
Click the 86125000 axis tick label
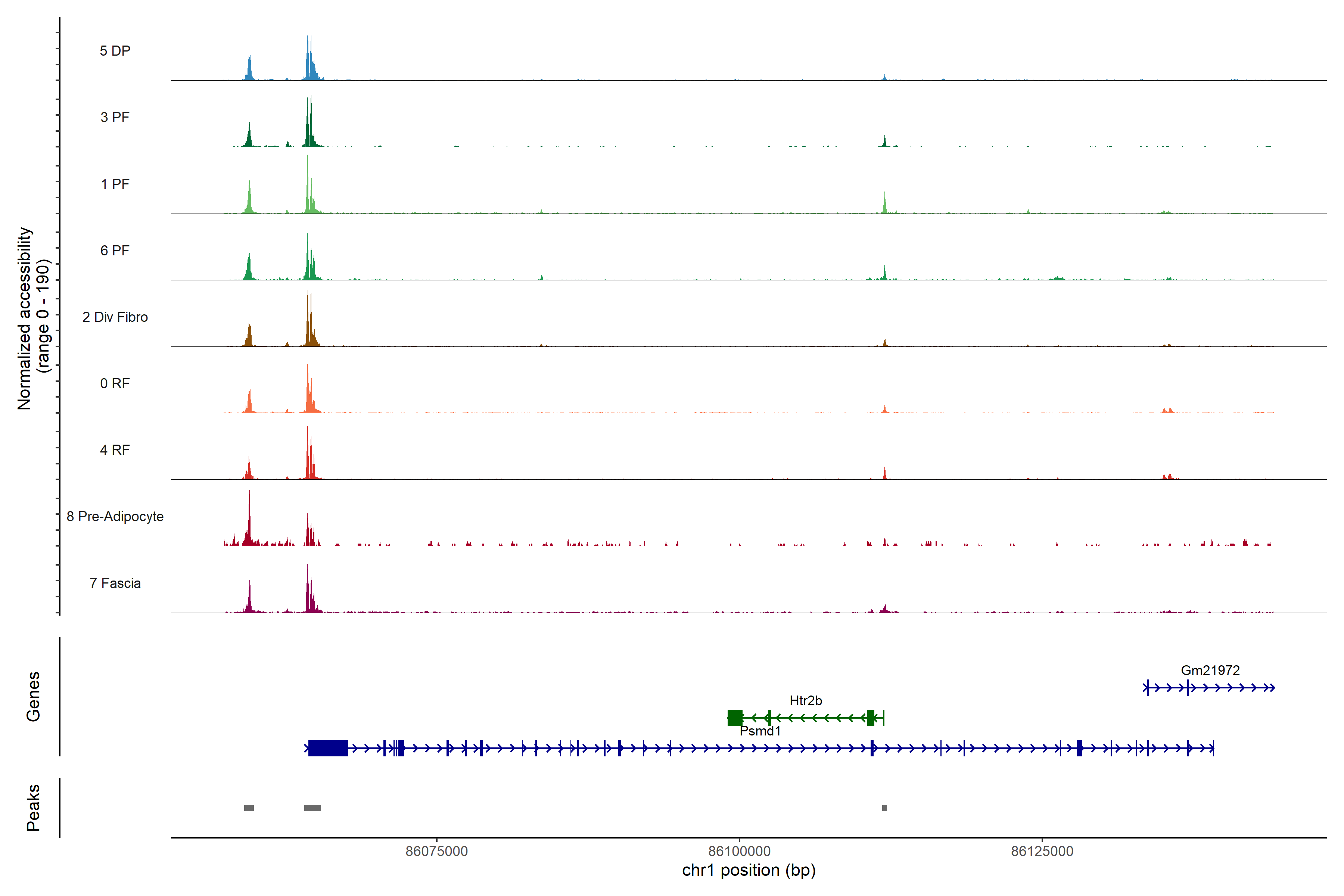click(x=1042, y=852)
